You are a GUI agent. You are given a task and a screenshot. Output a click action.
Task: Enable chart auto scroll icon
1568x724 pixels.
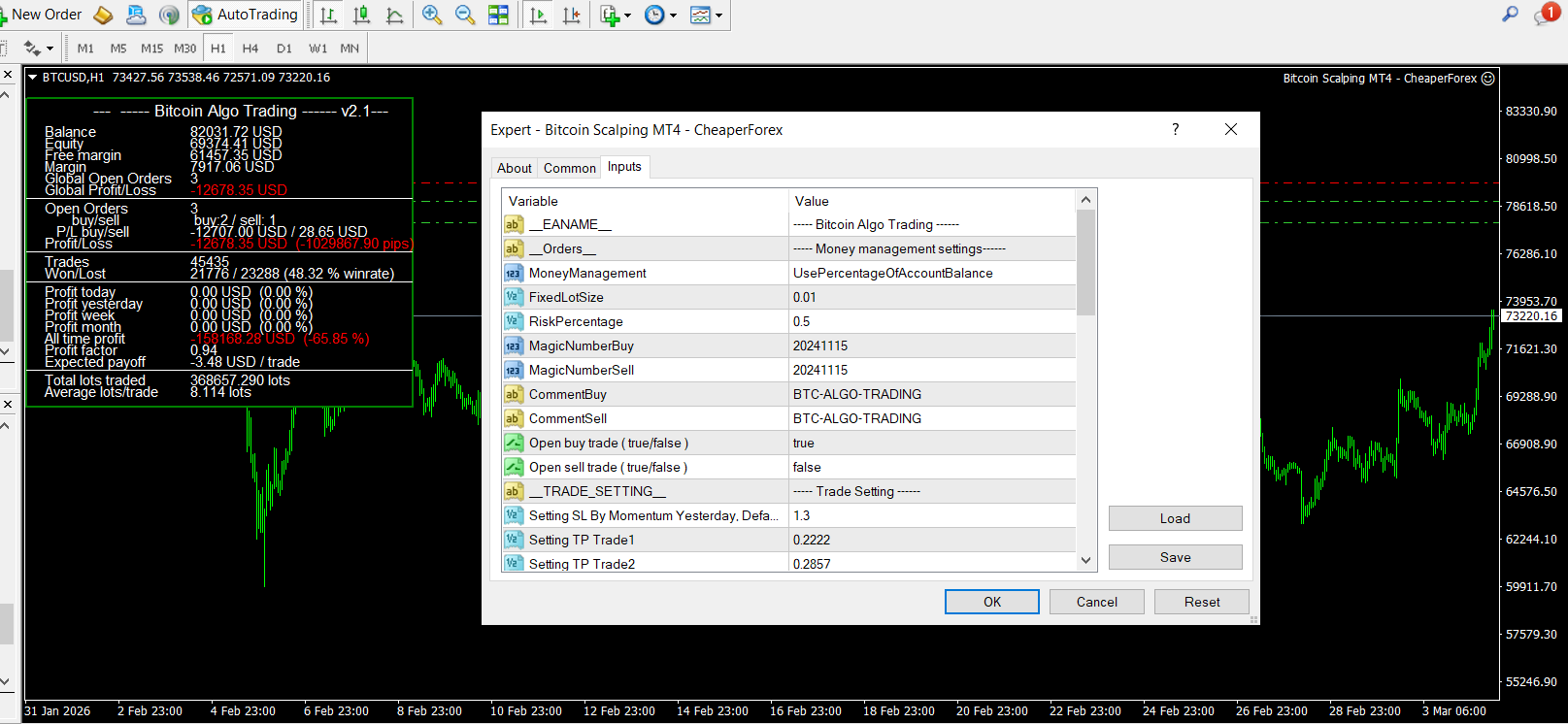pyautogui.click(x=538, y=15)
